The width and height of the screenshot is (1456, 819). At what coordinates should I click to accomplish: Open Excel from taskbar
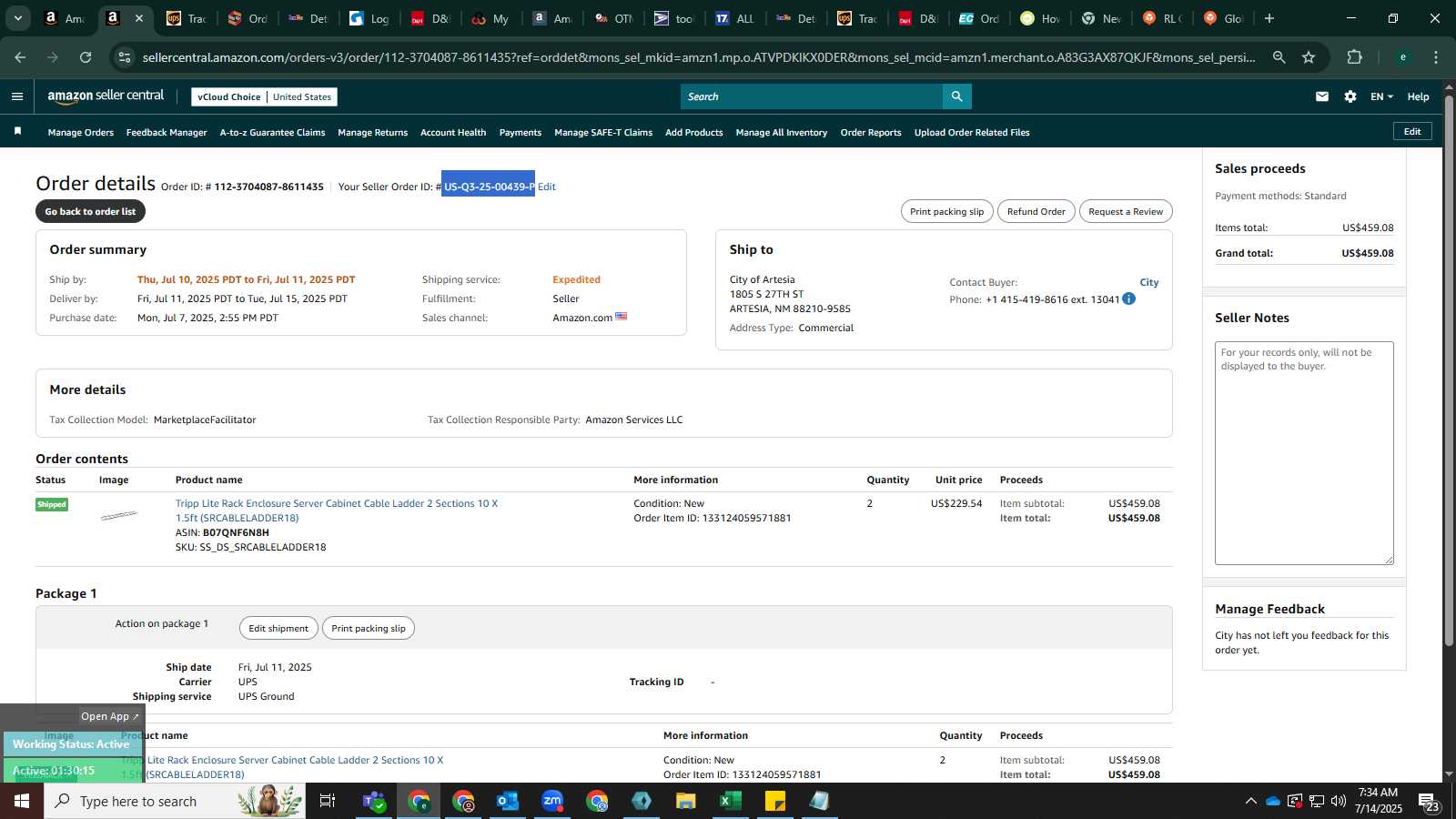pyautogui.click(x=730, y=801)
